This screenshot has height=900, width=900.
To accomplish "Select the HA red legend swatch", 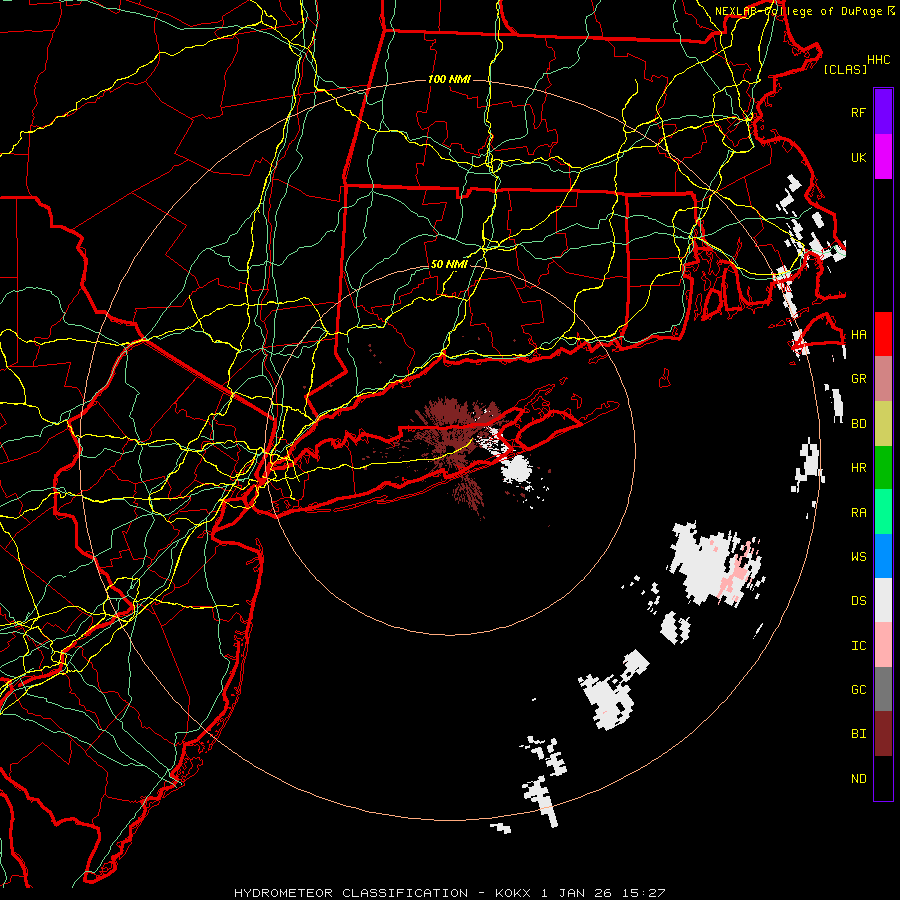I will tap(883, 334).
